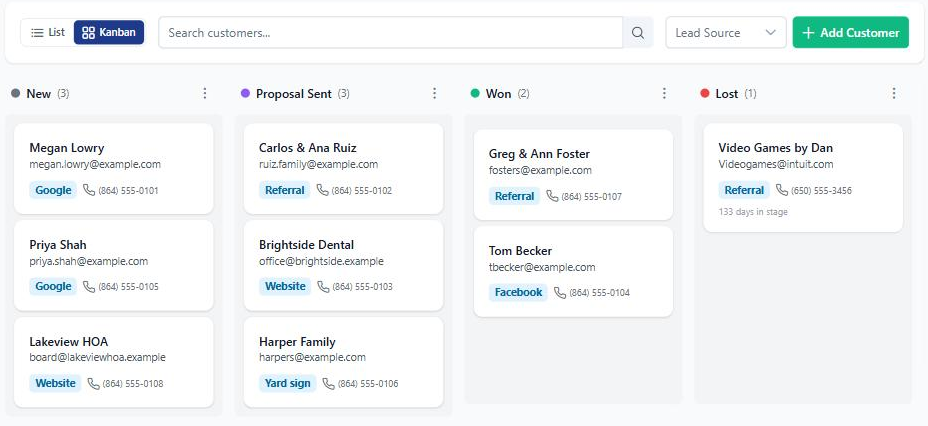
Task: Click phone icon on Video Games by Dan card
Action: [x=782, y=190]
